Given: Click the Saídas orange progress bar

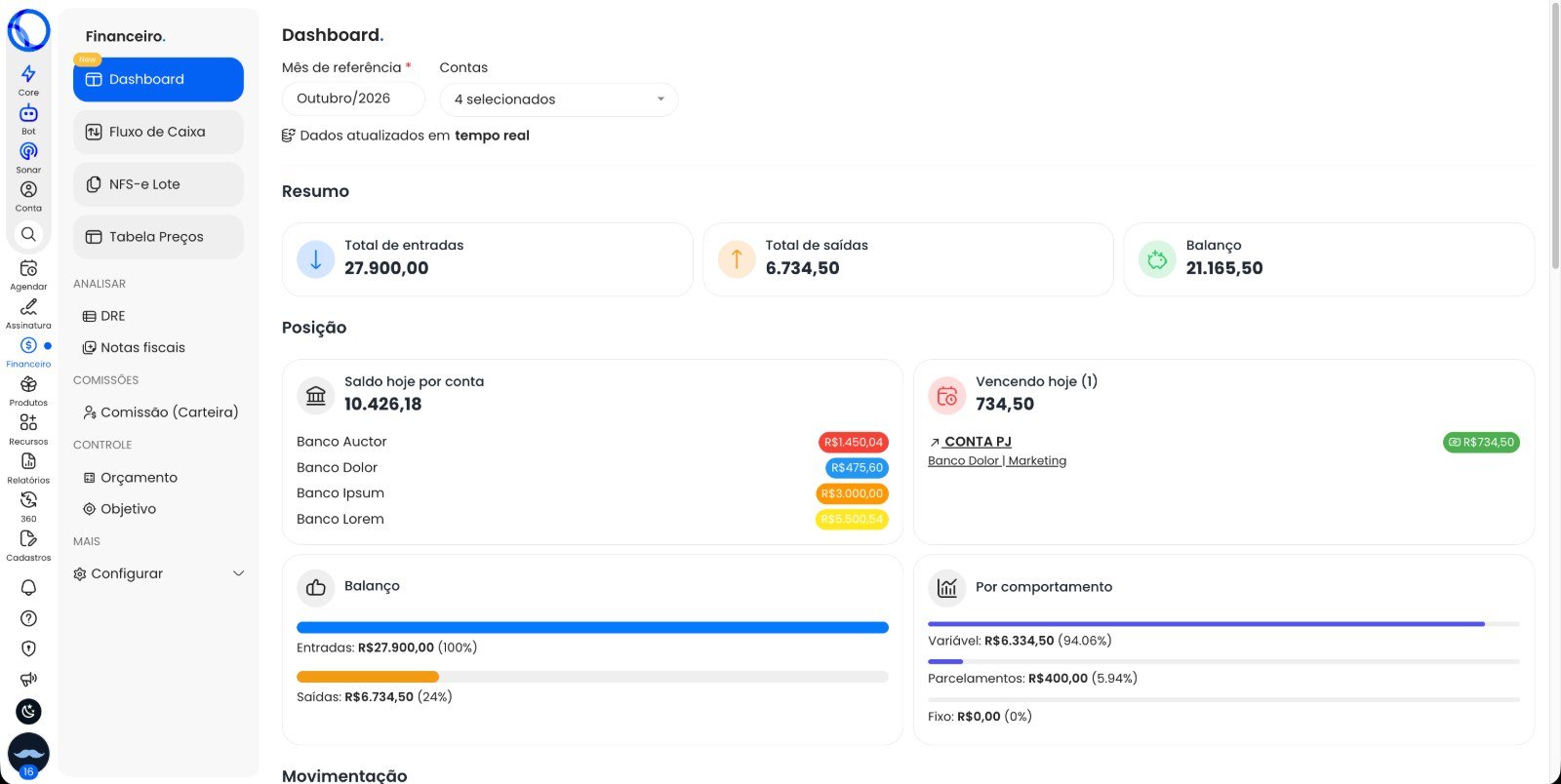Looking at the screenshot, I should click(x=368, y=677).
